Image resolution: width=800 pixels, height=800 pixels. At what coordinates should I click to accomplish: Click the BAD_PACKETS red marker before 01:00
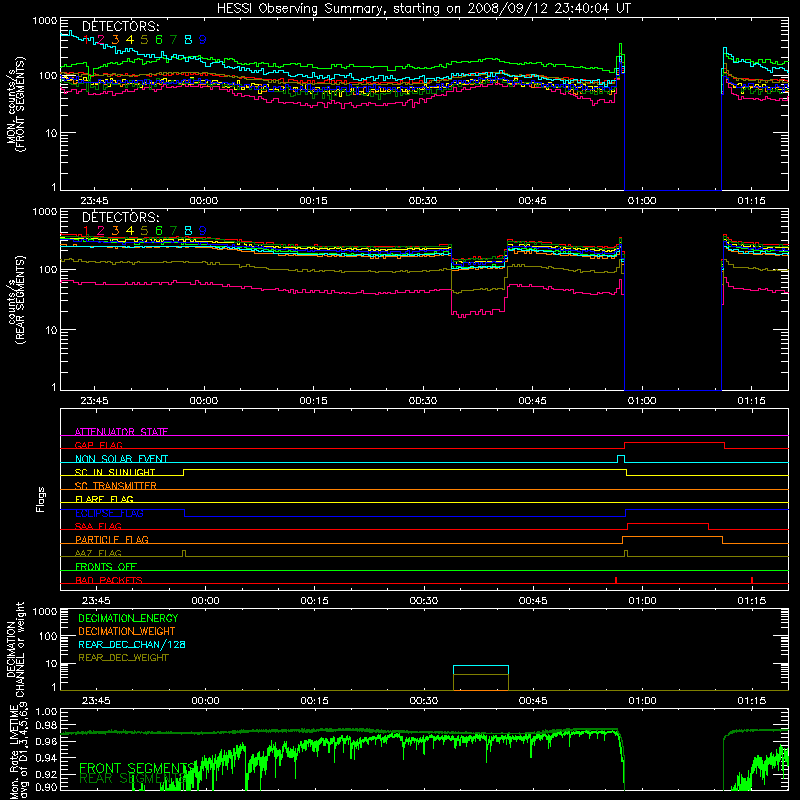[x=616, y=580]
